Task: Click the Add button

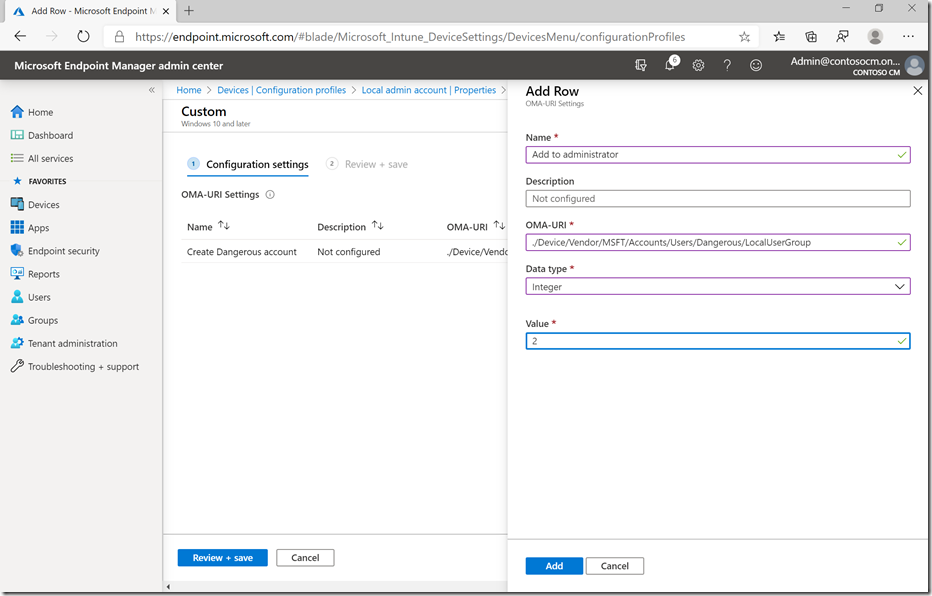Action: 554,566
